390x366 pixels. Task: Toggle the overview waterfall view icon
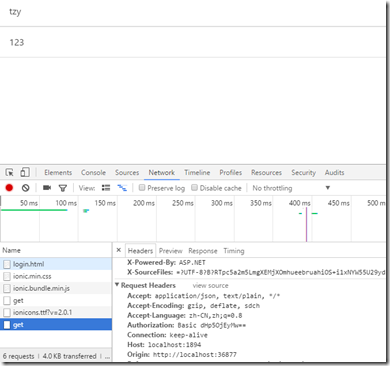coord(122,188)
